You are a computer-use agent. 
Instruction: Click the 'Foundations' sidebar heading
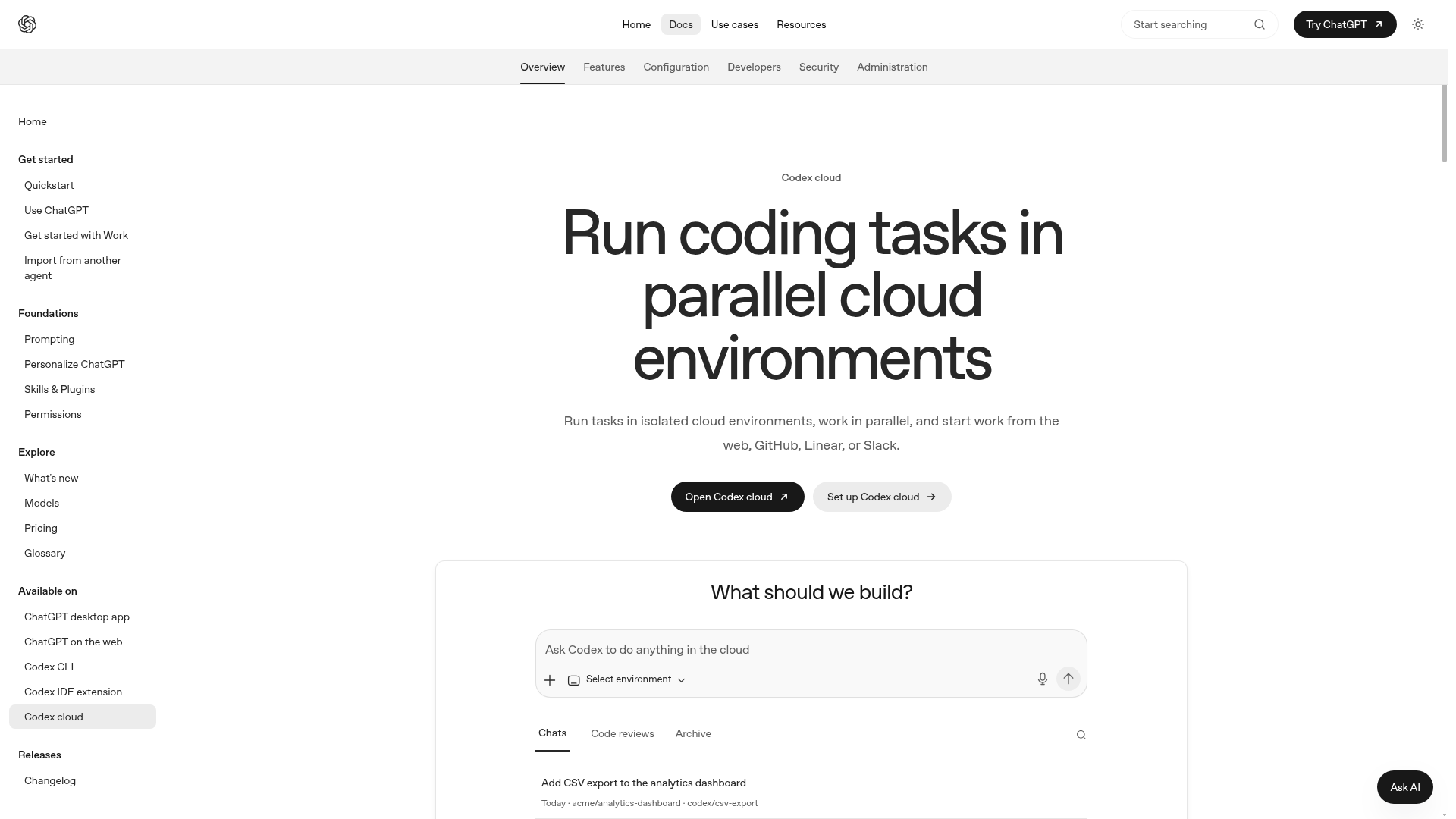(x=48, y=313)
